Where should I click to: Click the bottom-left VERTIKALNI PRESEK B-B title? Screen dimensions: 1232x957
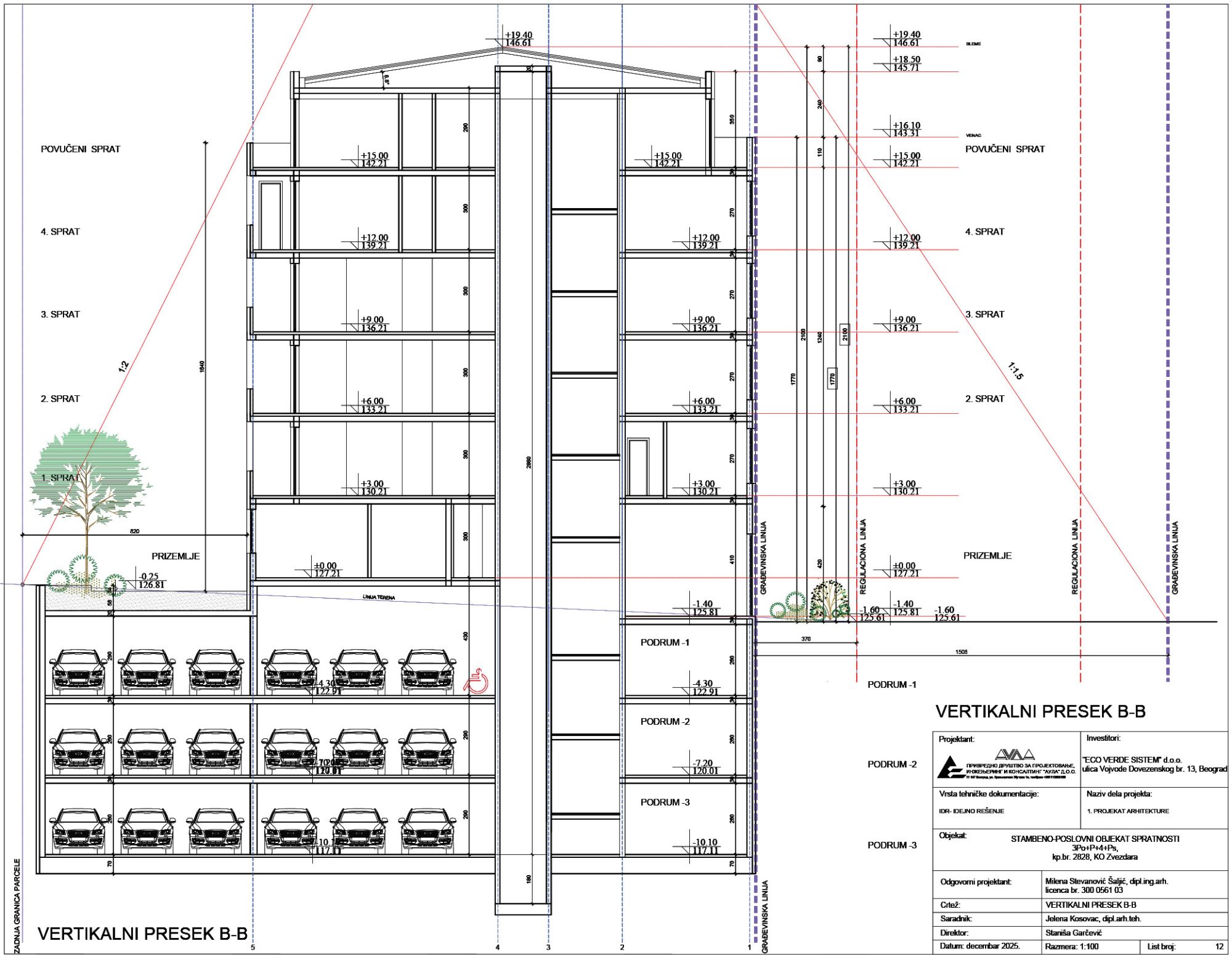(142, 933)
